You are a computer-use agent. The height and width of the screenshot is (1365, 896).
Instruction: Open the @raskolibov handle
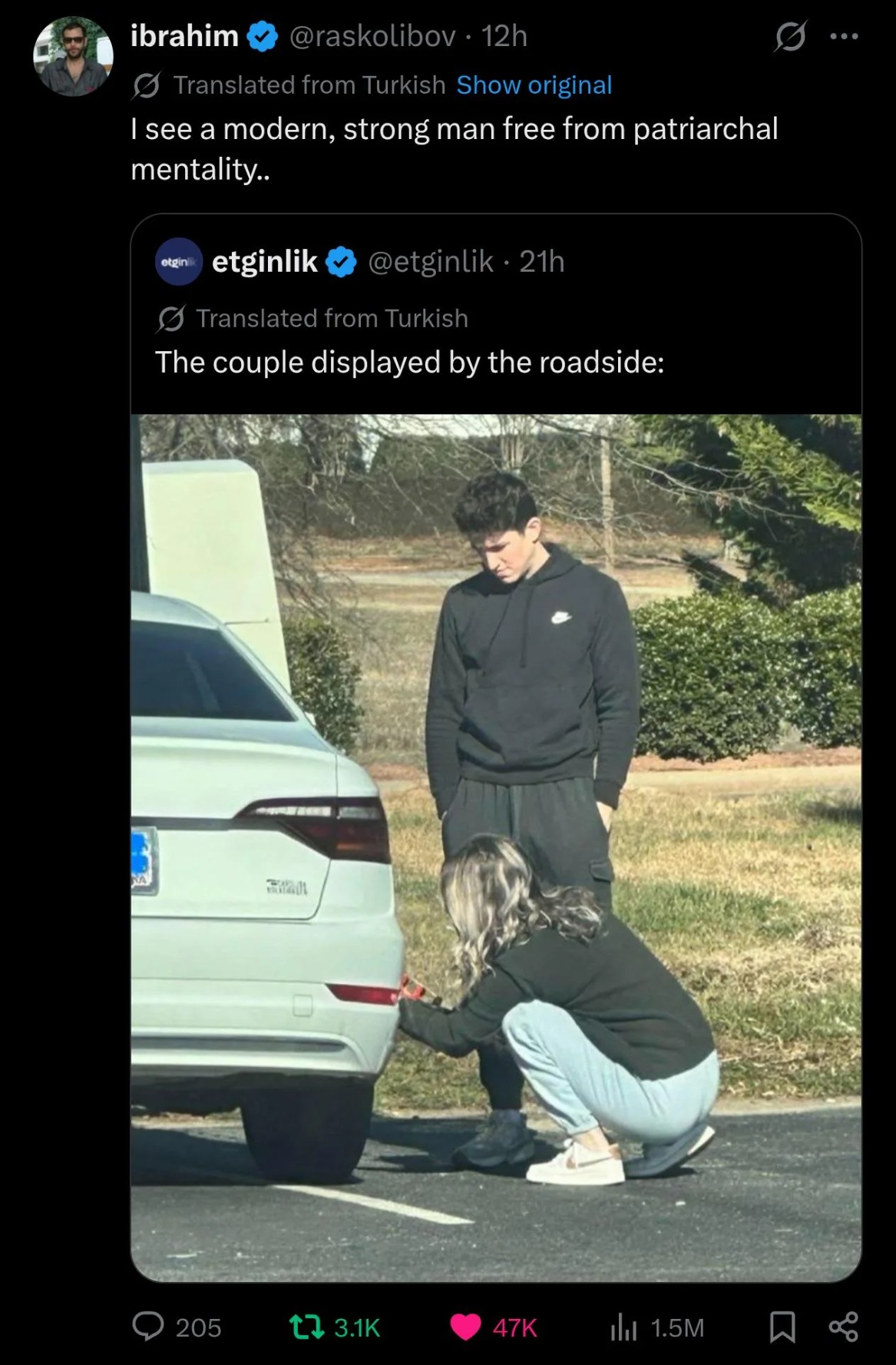[372, 36]
